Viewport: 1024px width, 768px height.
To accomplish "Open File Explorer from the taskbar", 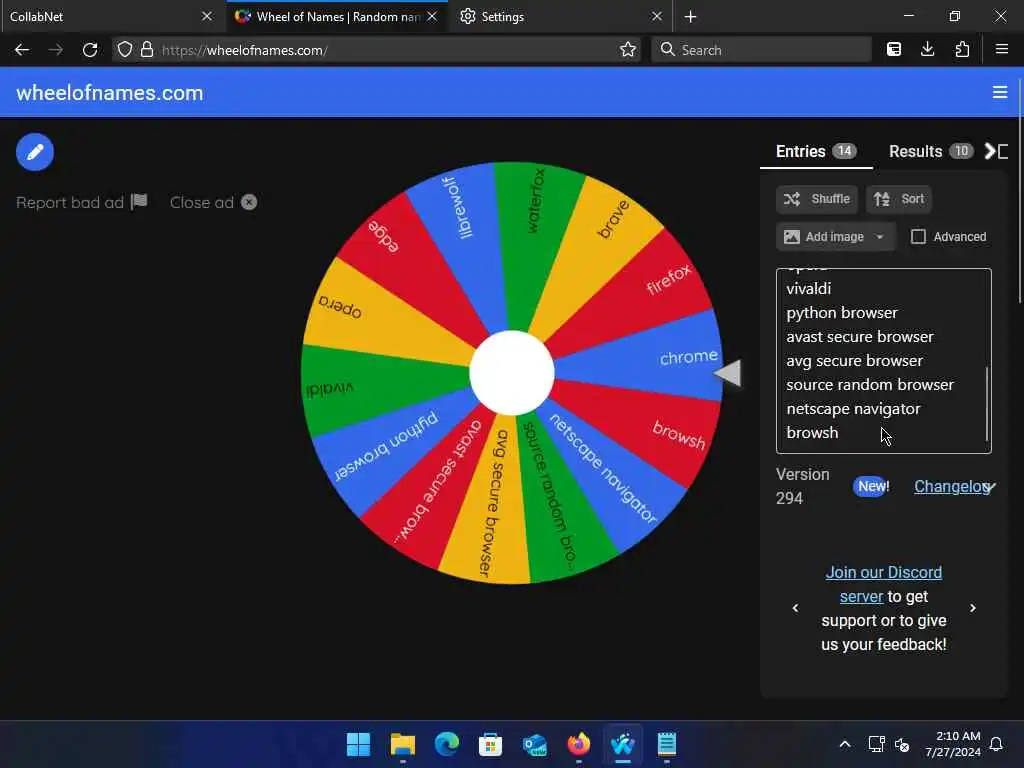I will tap(402, 744).
